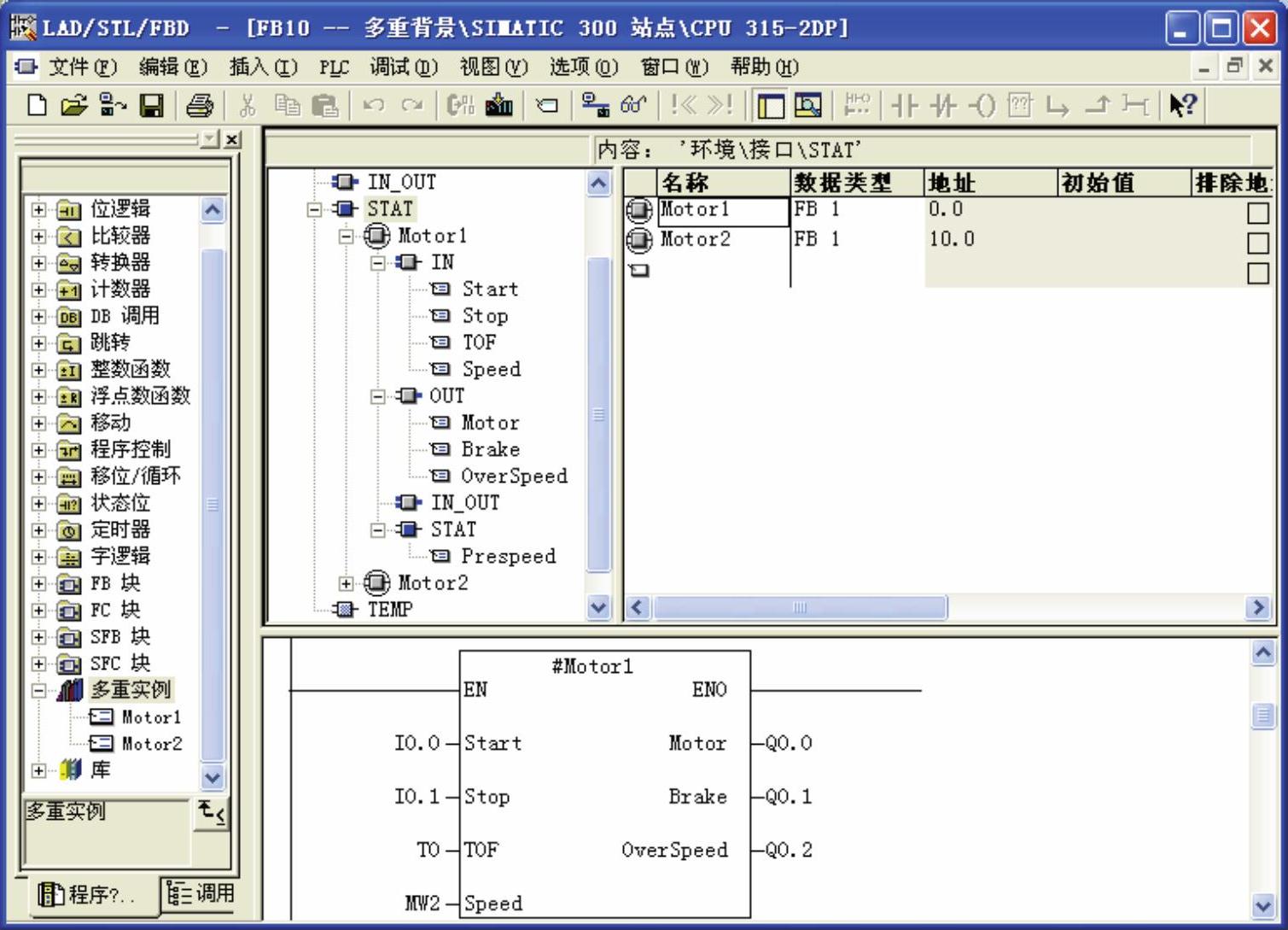Click the Print toolbar icon
Image resolution: width=1288 pixels, height=930 pixels.
point(200,105)
